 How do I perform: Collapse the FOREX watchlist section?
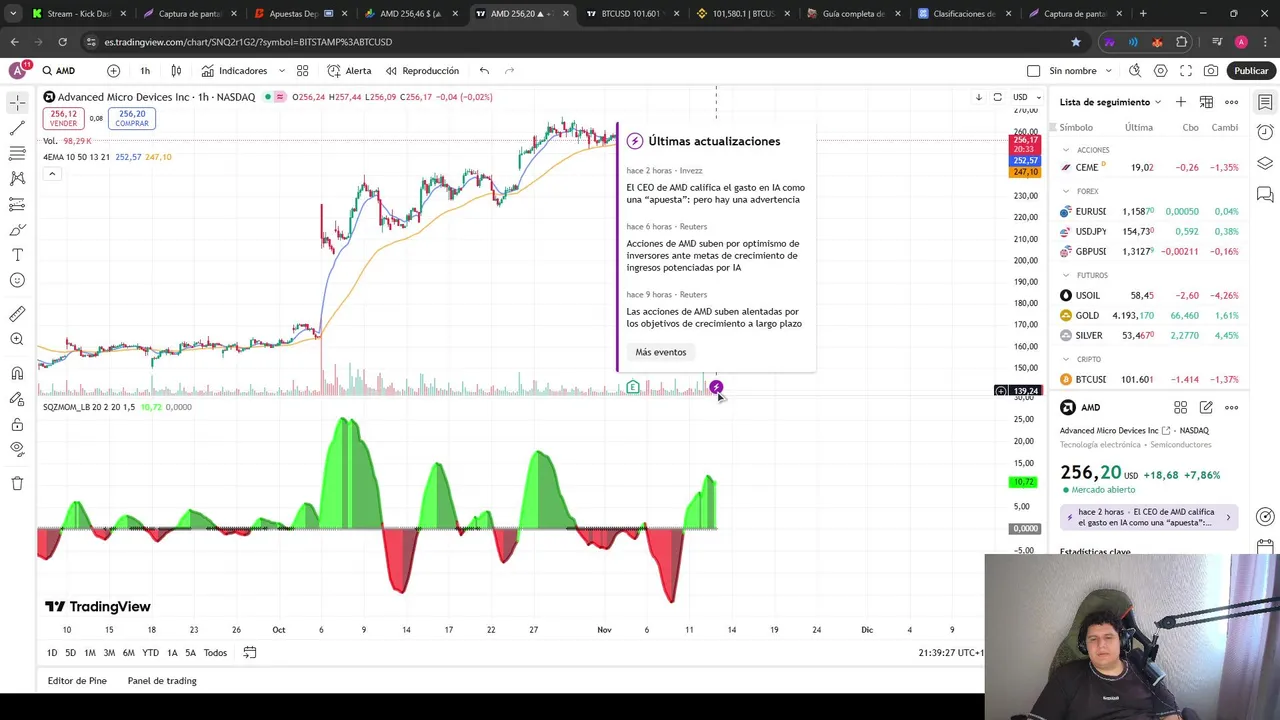tap(1066, 191)
